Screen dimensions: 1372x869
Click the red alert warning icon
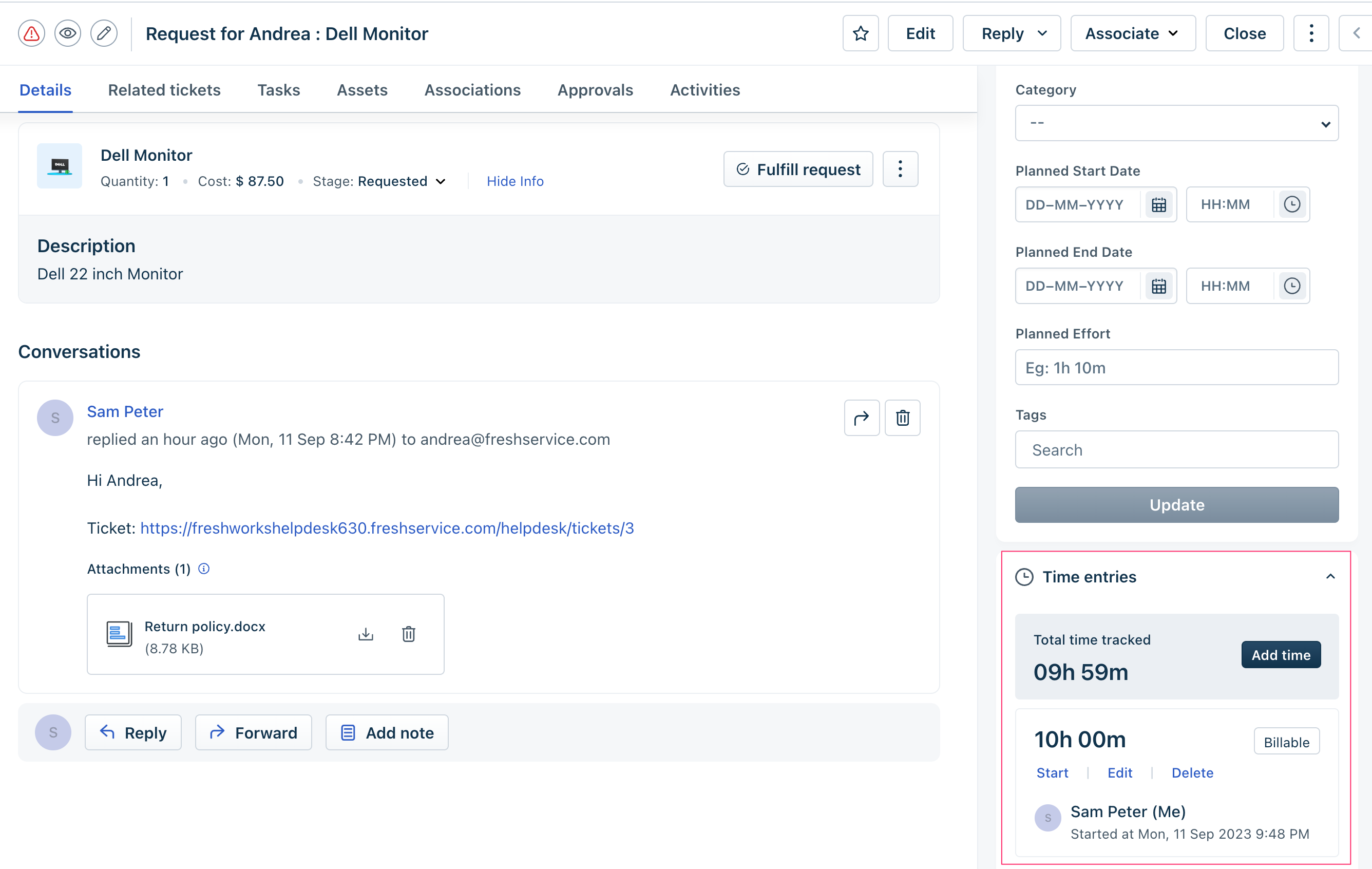tap(32, 33)
